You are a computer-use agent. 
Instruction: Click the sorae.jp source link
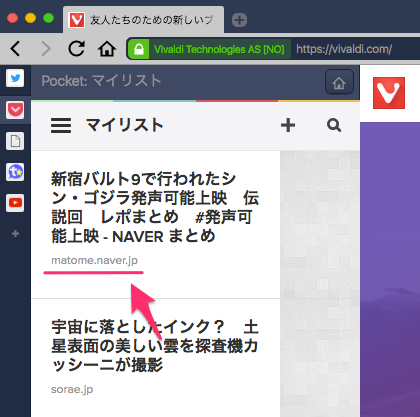point(72,389)
